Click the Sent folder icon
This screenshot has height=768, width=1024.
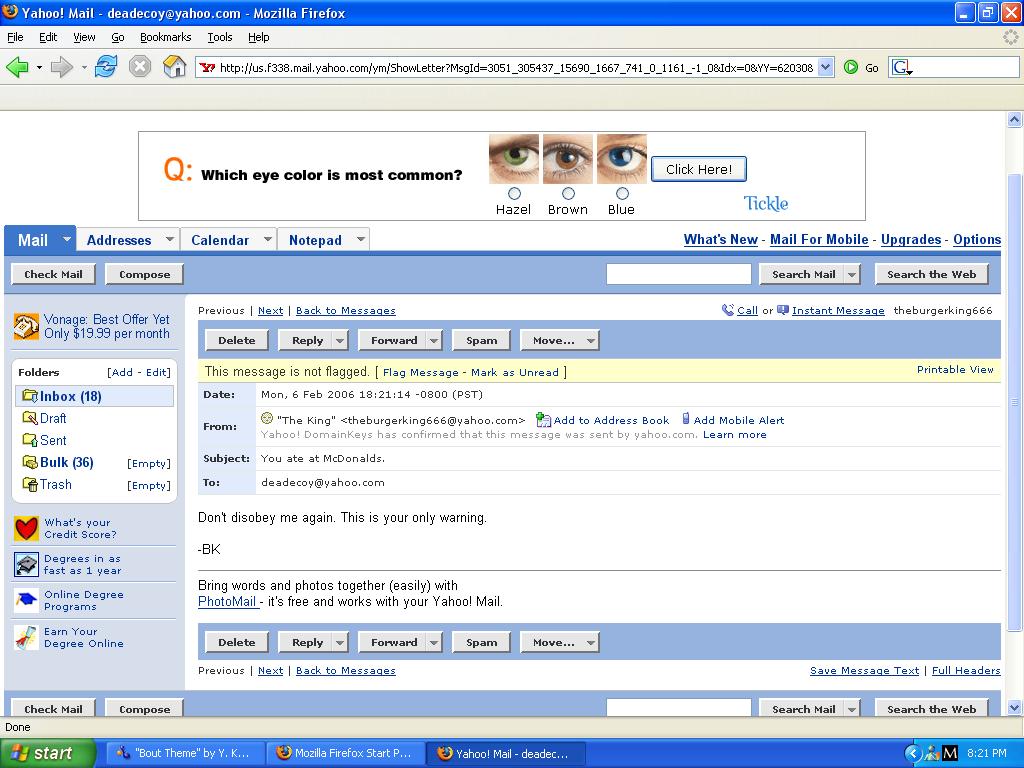click(x=30, y=440)
